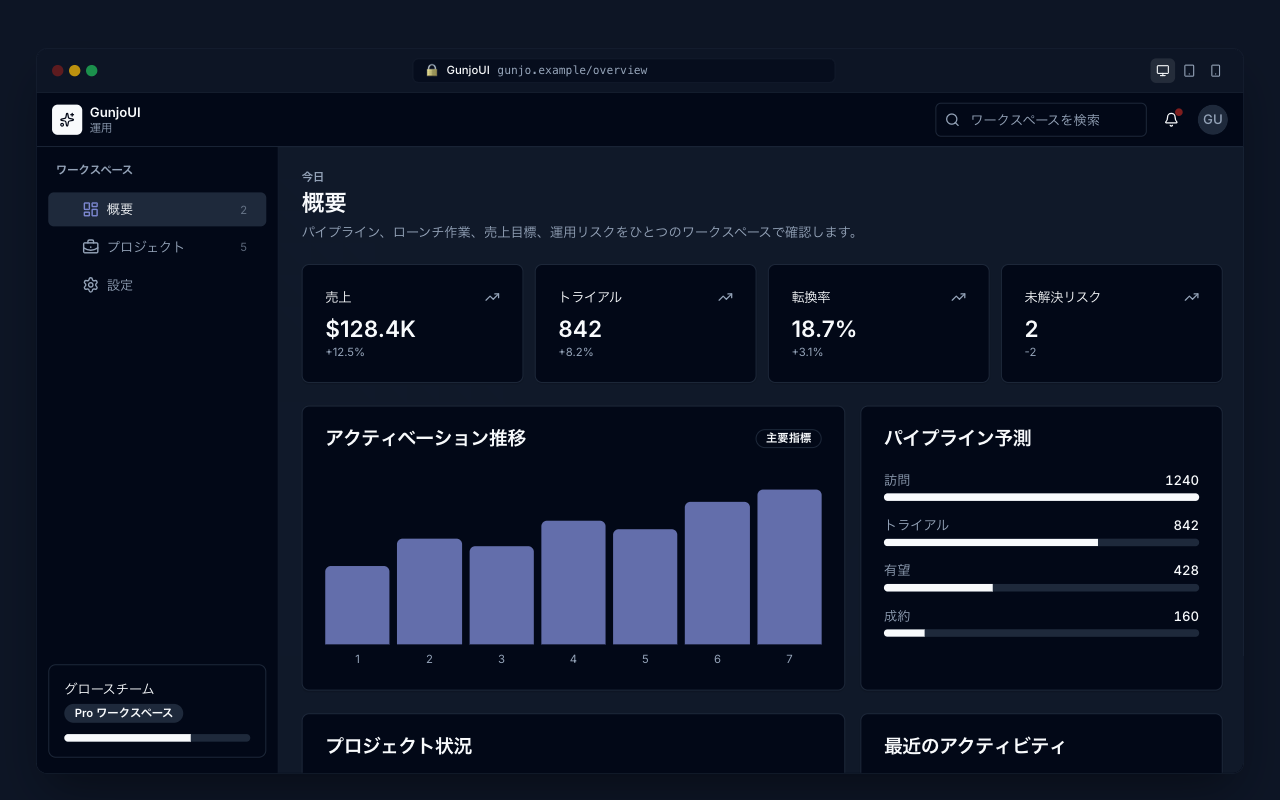Image resolution: width=1280 pixels, height=800 pixels.
Task: Select the desktop preview icon
Action: tap(1162, 71)
